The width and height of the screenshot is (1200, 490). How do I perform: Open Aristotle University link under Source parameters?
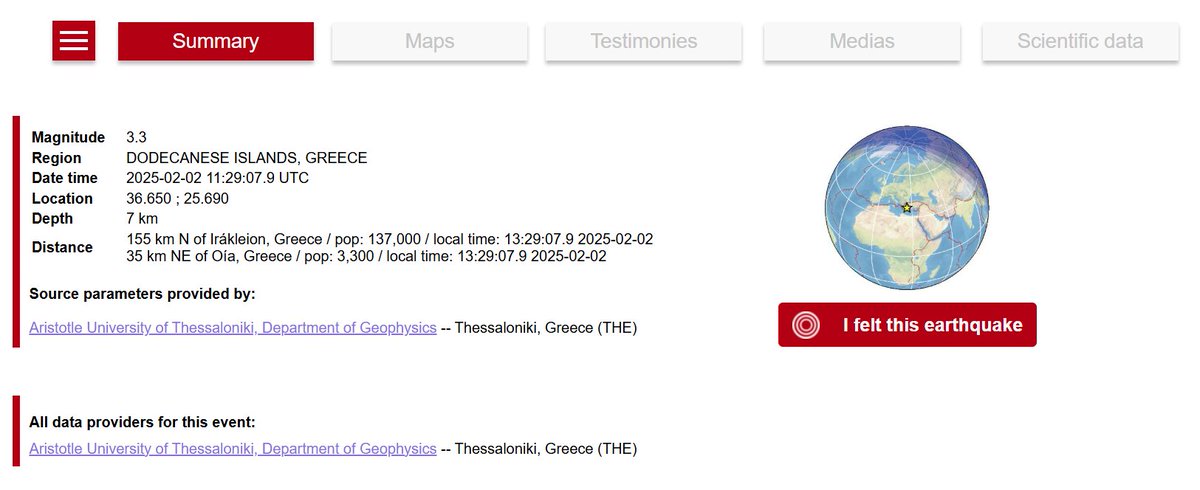(233, 328)
